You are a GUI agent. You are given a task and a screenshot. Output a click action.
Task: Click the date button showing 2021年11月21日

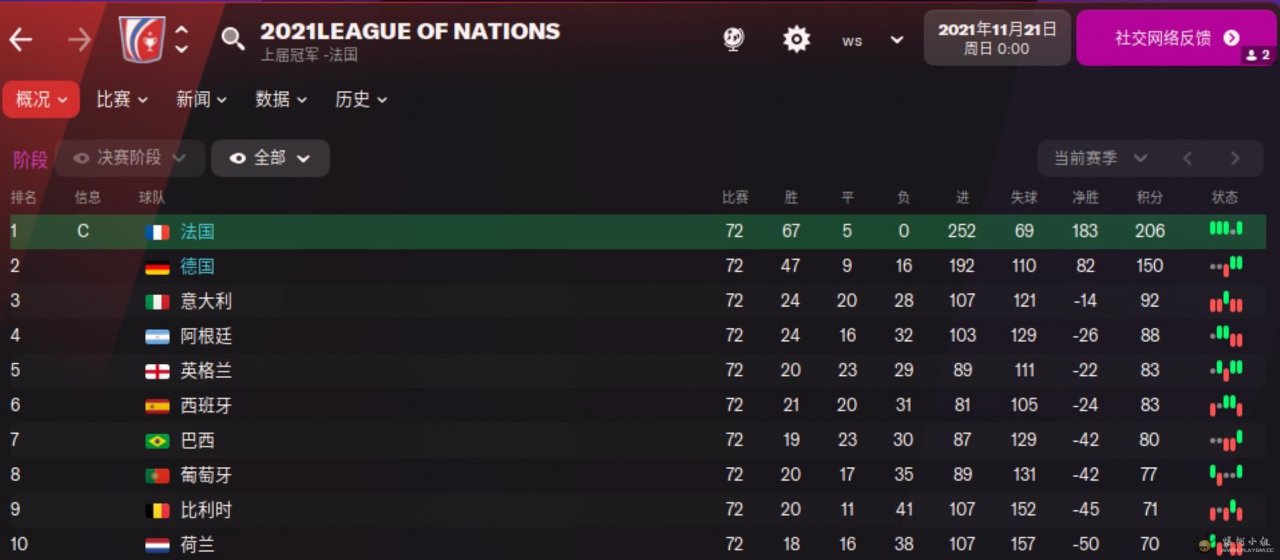(x=996, y=38)
